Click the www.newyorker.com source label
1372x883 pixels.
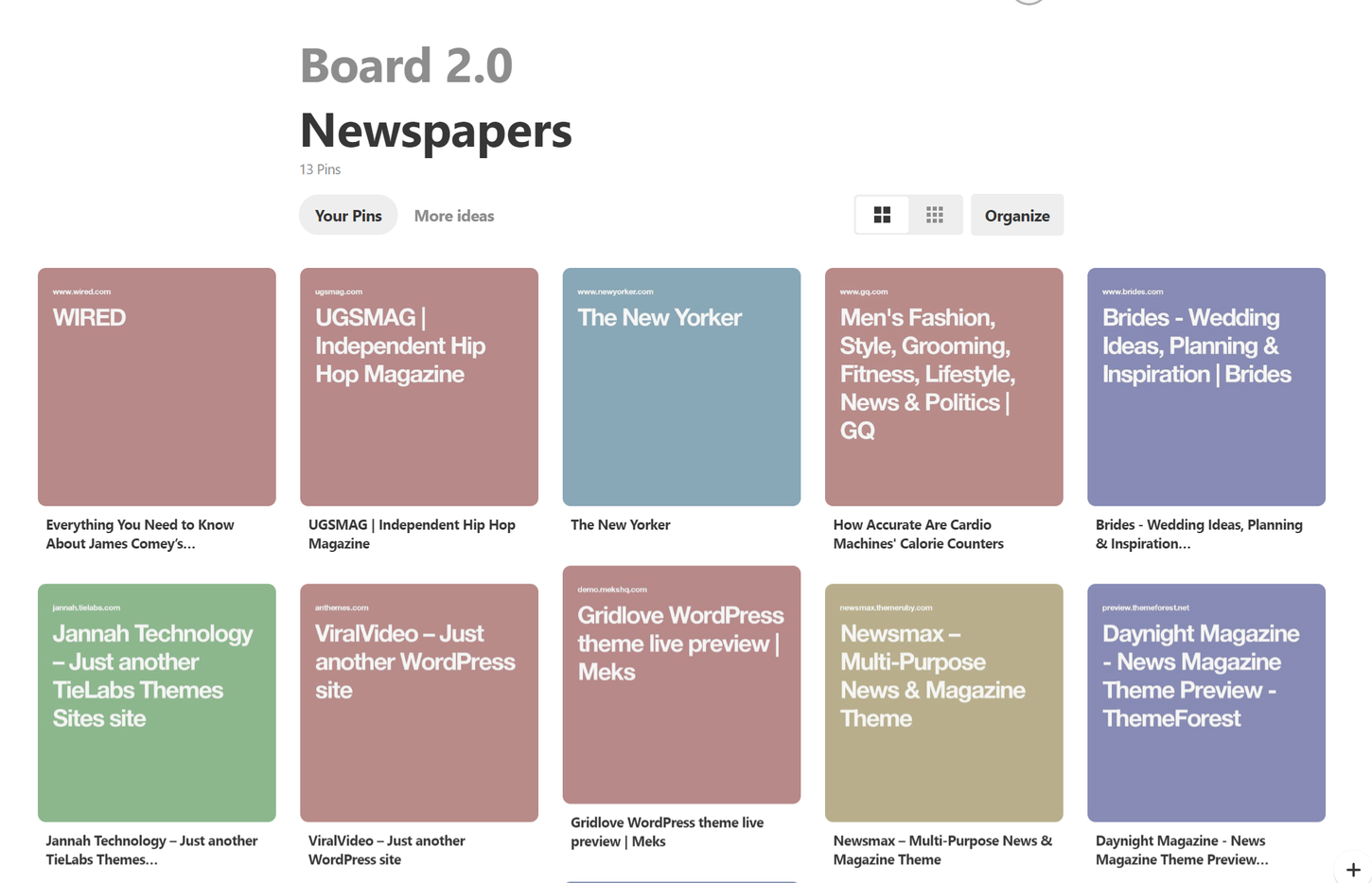[615, 291]
